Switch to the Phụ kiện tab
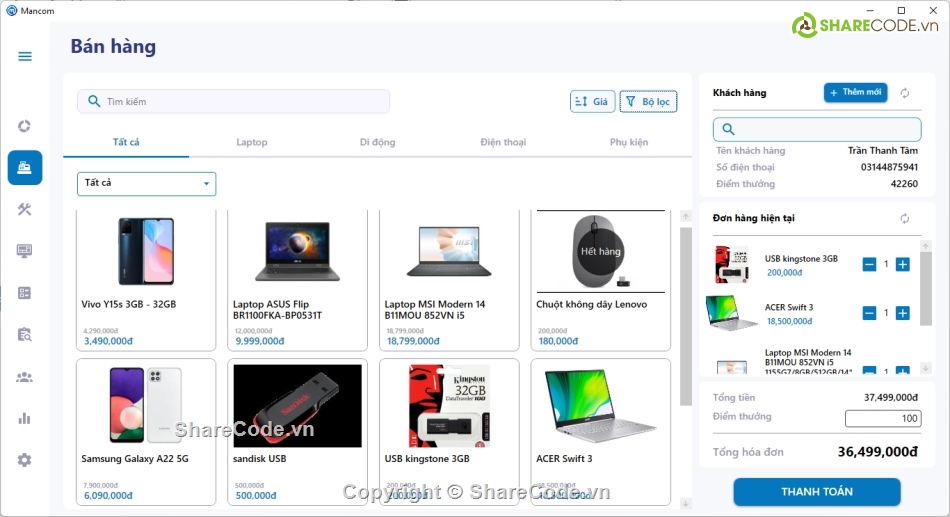Viewport: 950px width, 517px height. click(629, 142)
